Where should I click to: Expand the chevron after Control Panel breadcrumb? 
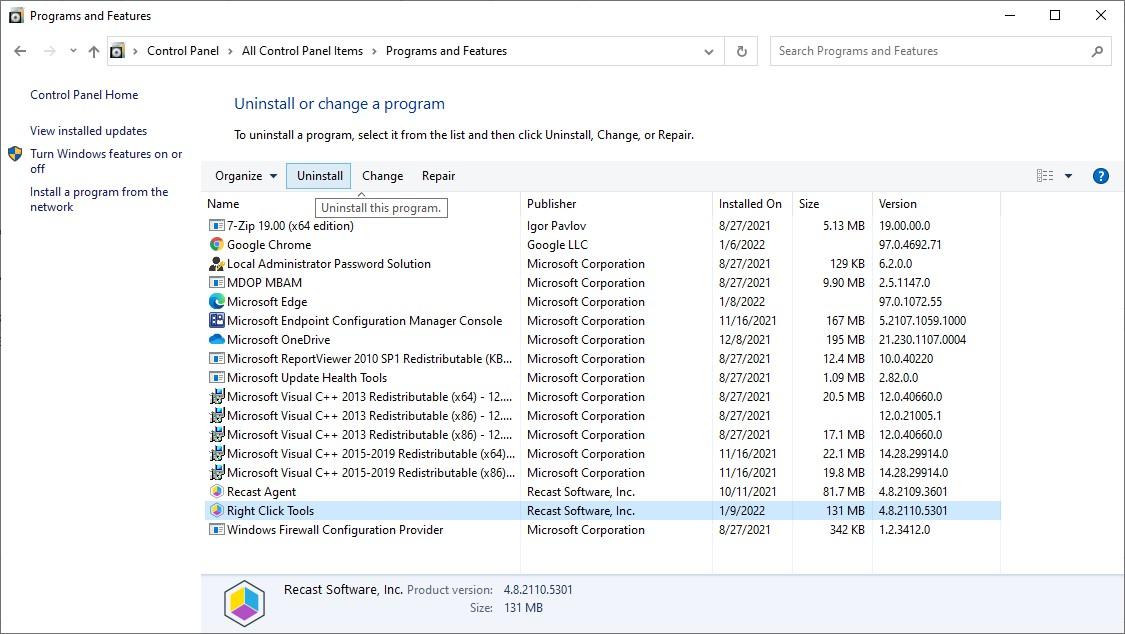230,51
